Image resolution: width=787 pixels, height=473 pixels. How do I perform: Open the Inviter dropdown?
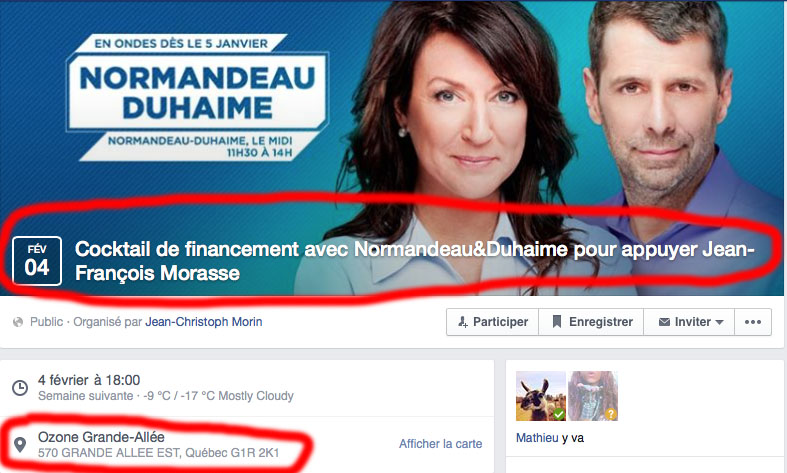[689, 322]
